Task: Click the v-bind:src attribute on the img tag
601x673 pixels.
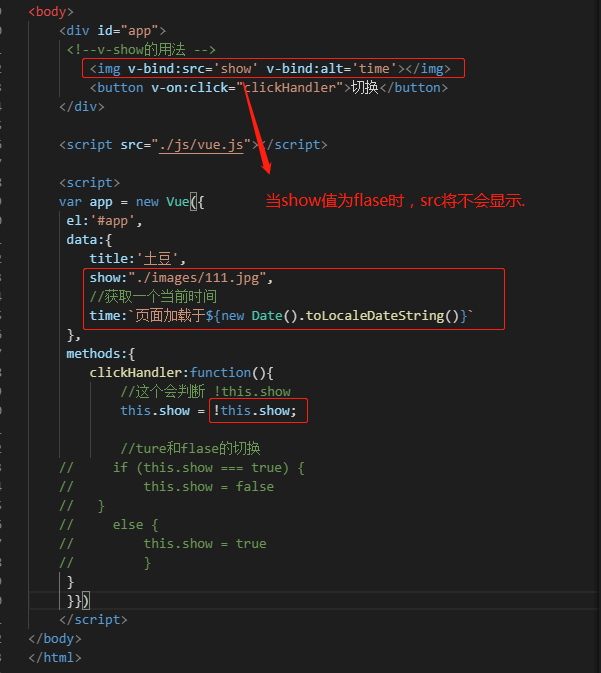Action: pos(193,69)
